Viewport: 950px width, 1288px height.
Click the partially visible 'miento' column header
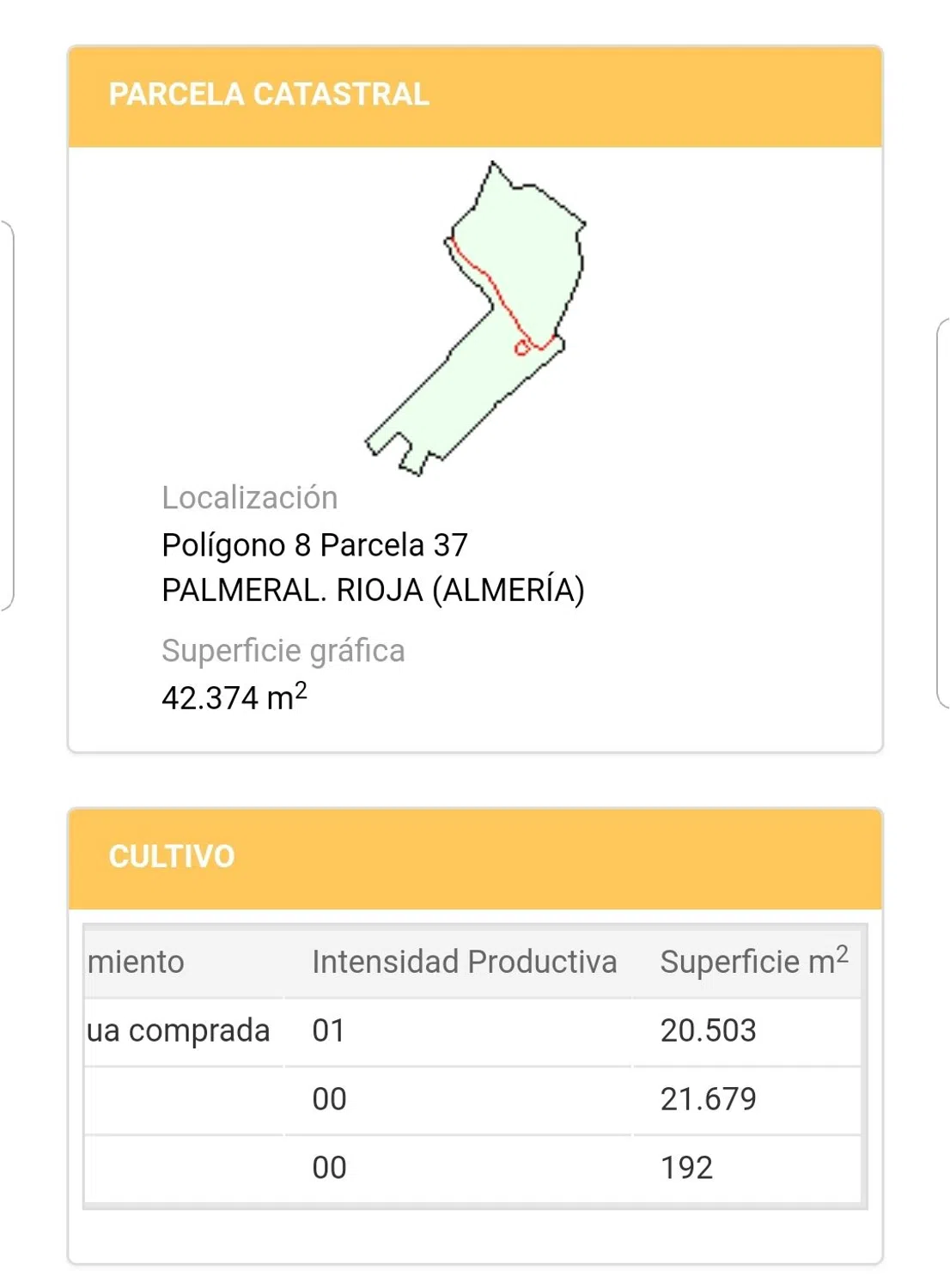137,962
